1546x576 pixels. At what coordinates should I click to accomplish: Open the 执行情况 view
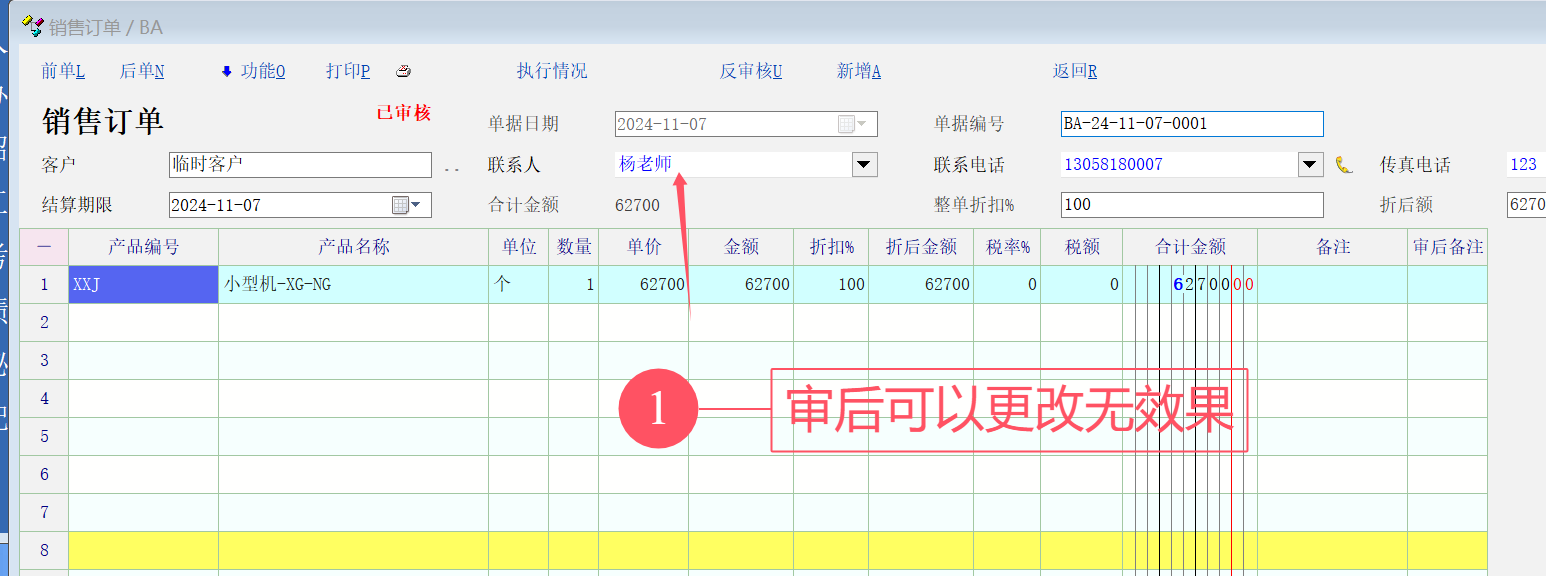pos(552,71)
